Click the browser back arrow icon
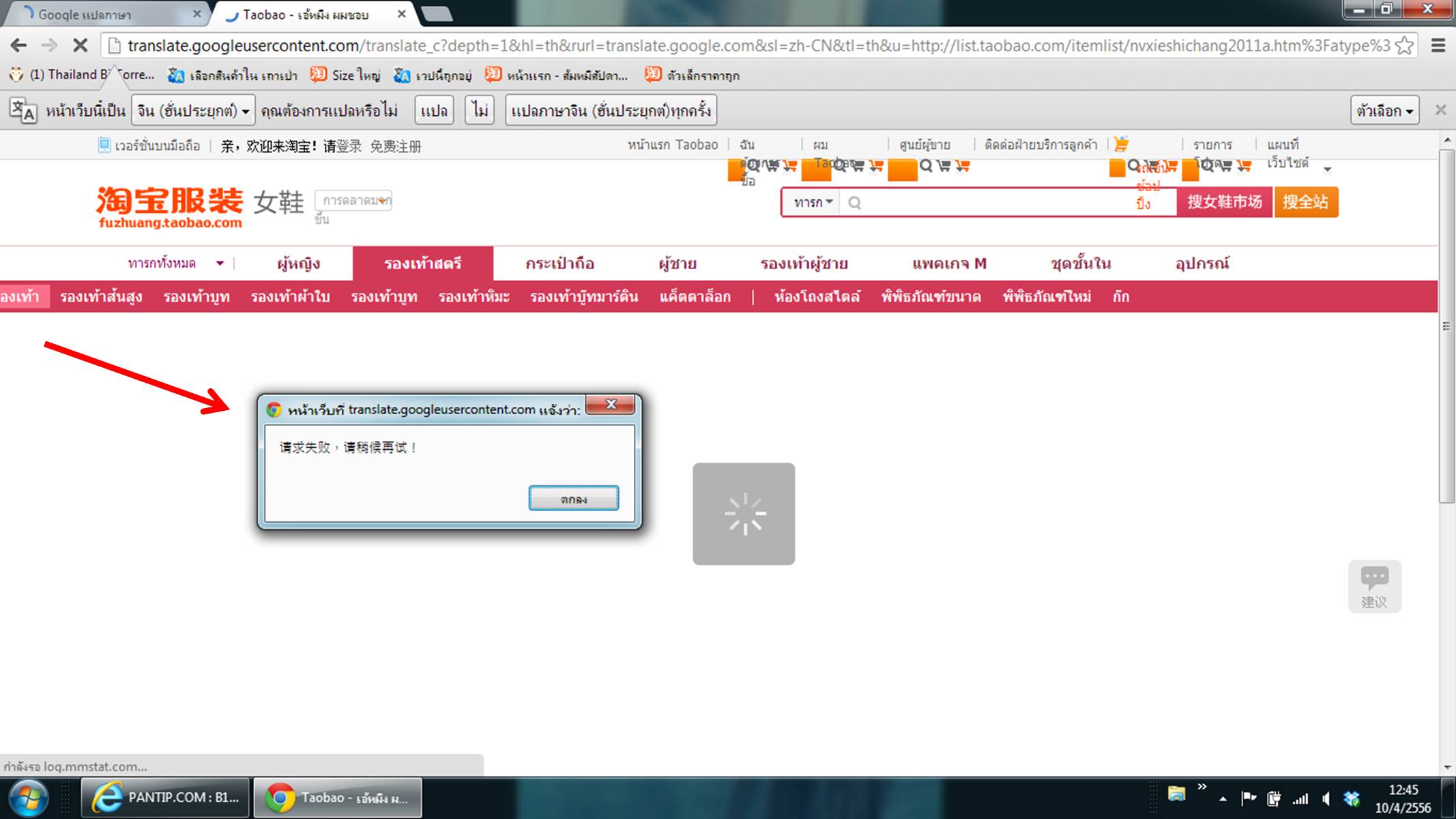The width and height of the screenshot is (1456, 819). (18, 46)
